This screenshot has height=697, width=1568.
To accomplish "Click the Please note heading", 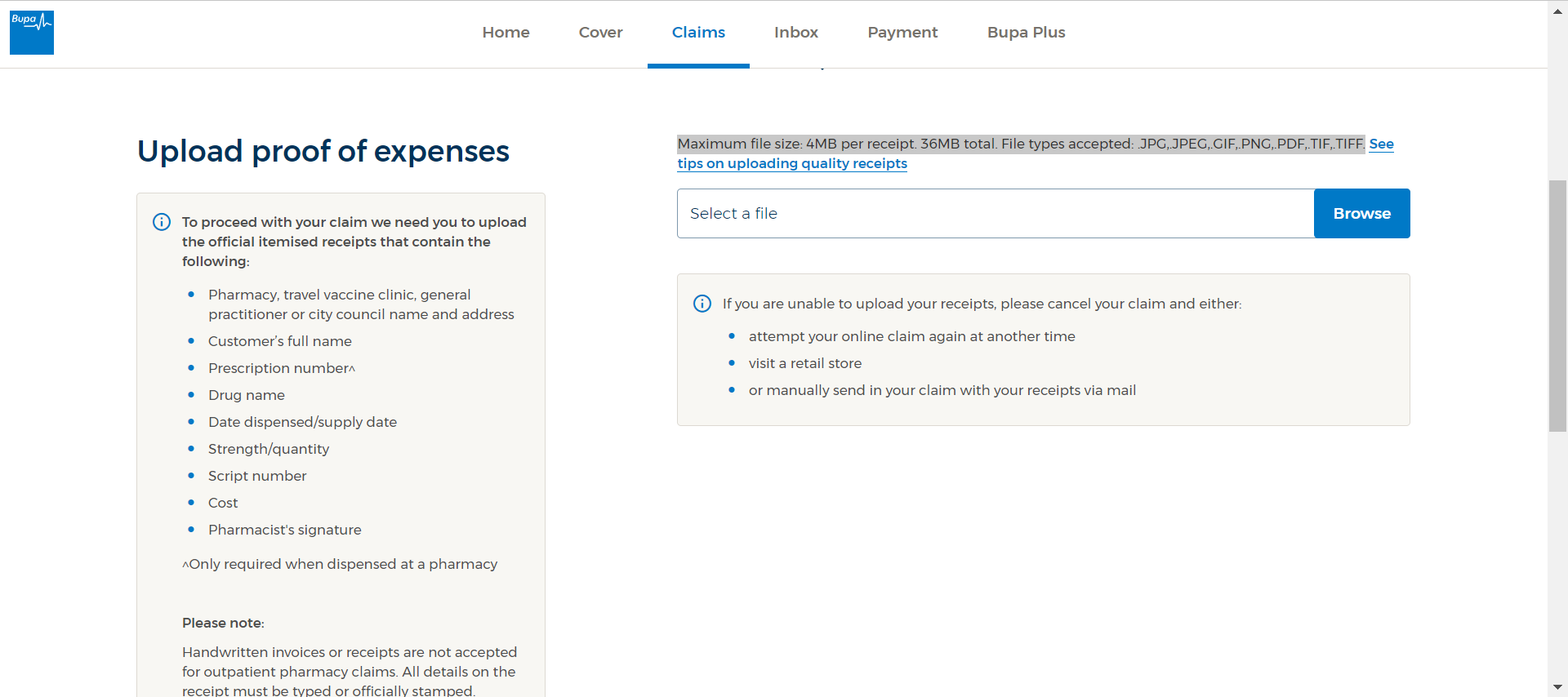I will pyautogui.click(x=223, y=623).
